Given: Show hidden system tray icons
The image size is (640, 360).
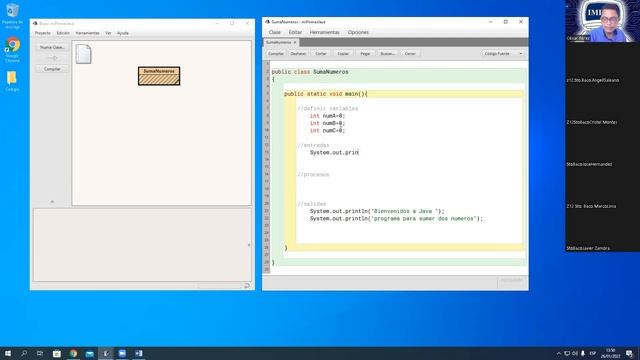Looking at the screenshot, I should (x=559, y=353).
